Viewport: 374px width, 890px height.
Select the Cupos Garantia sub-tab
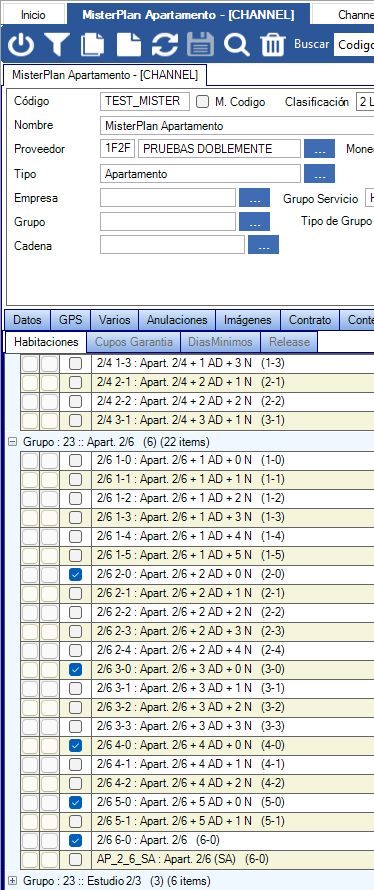133,342
